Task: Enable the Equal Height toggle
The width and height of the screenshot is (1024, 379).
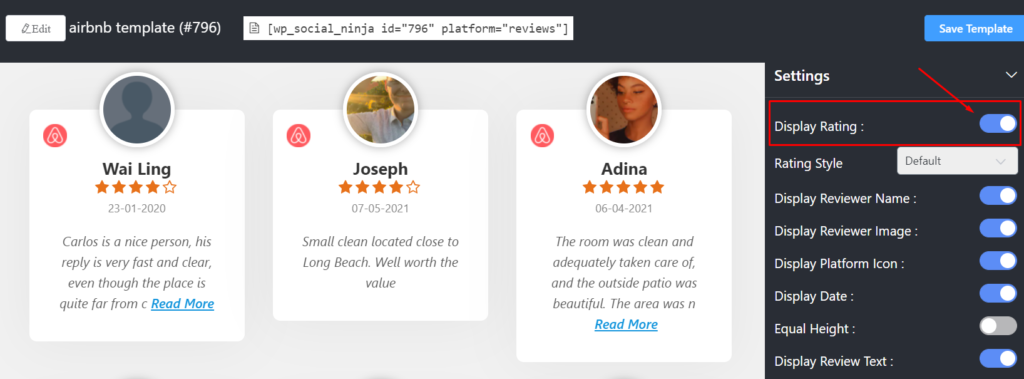Action: (x=998, y=325)
